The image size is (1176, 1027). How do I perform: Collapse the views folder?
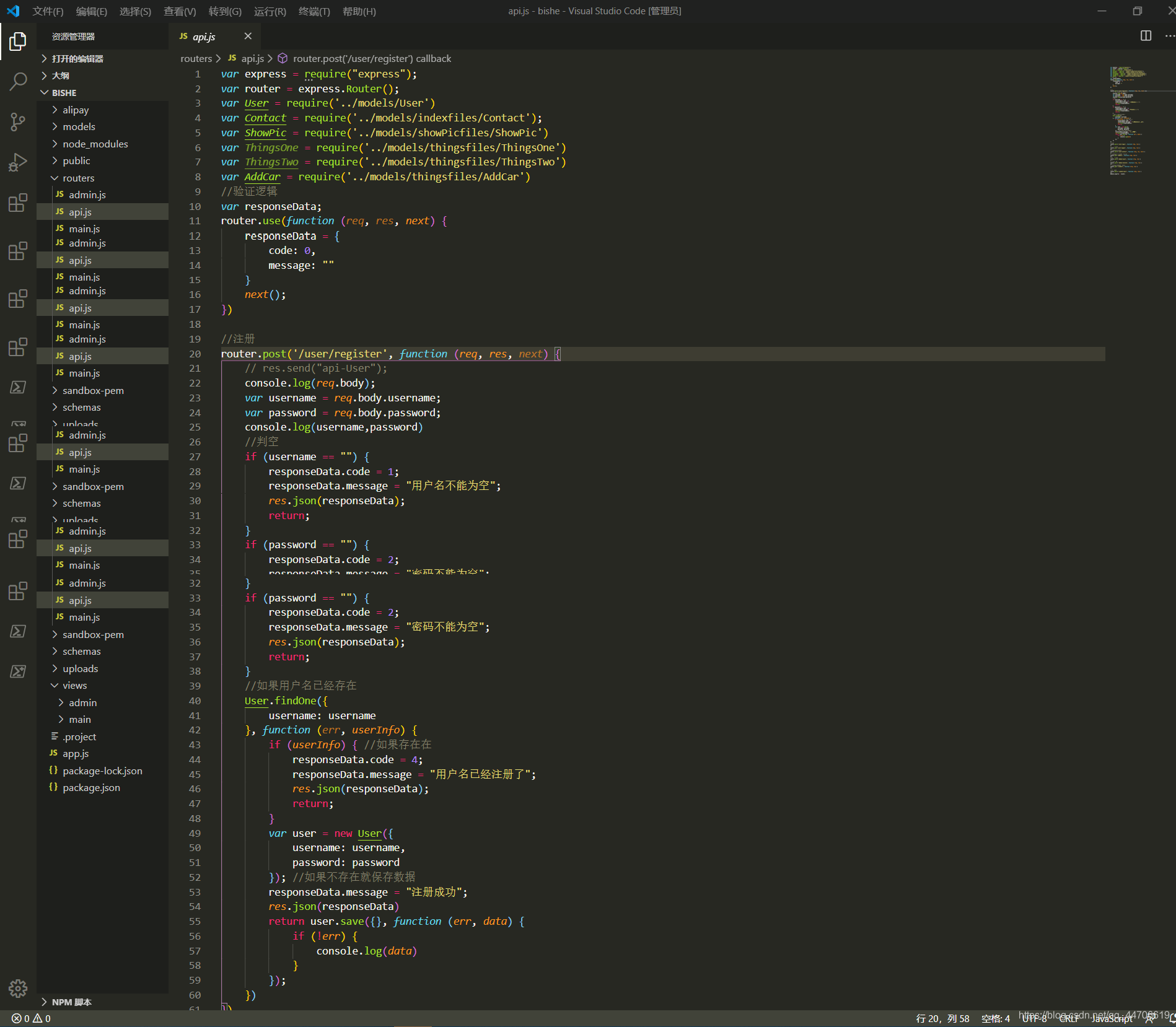click(x=102, y=685)
